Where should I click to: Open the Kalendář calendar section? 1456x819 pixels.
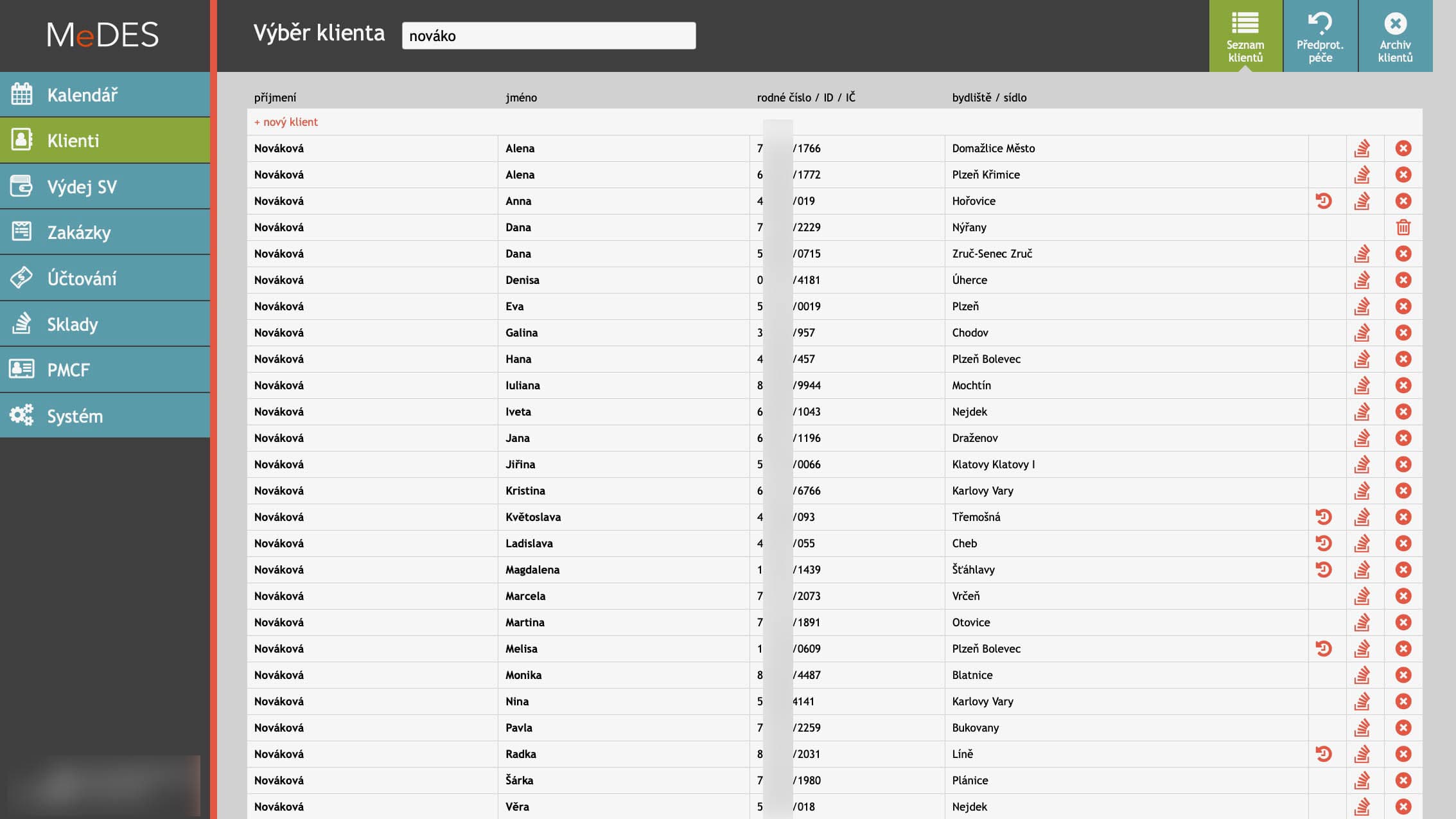coord(82,95)
